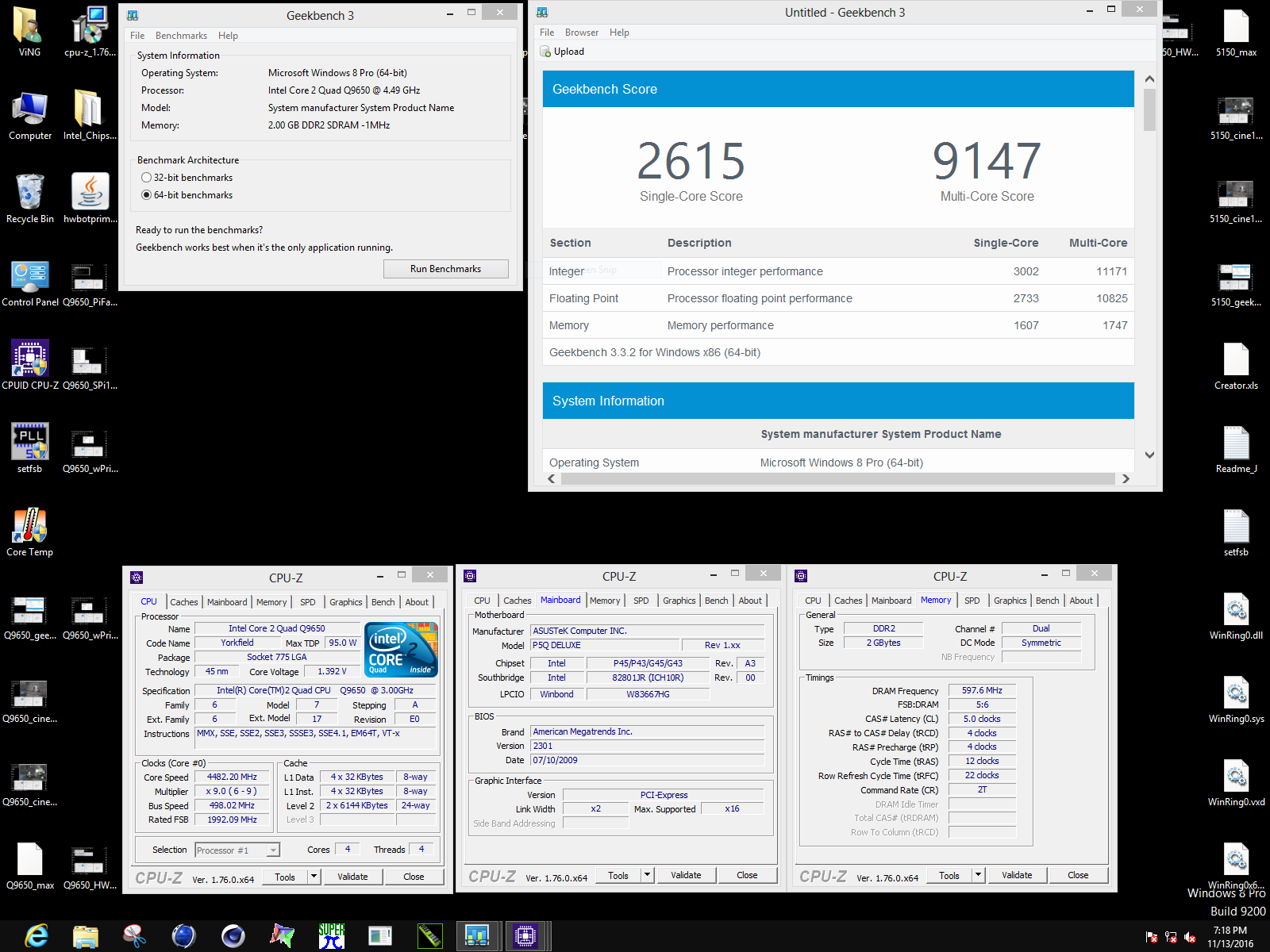Click Upload icon in Geekbench results window
The width and height of the screenshot is (1270, 952).
coord(562,52)
